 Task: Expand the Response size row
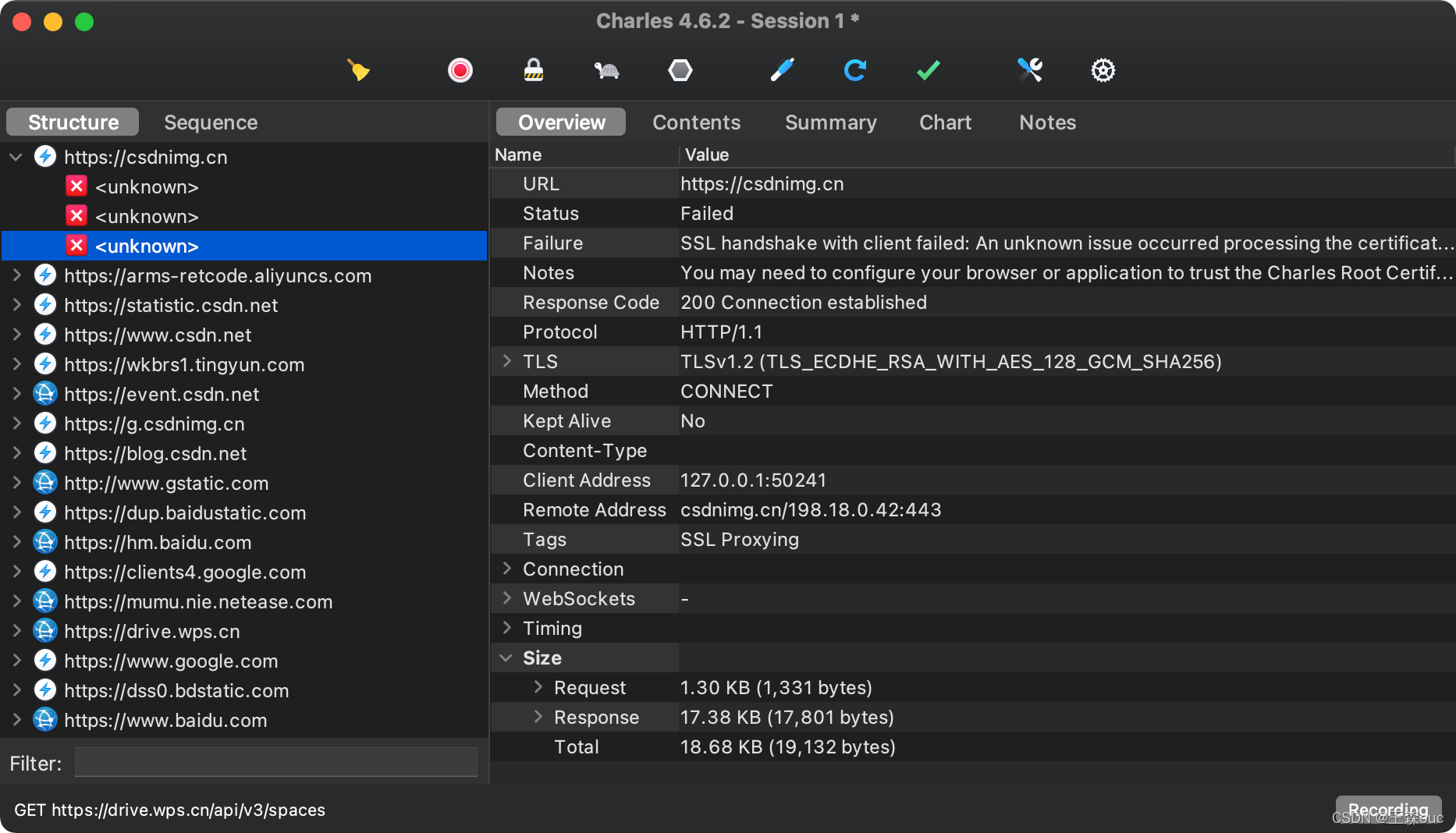[538, 717]
